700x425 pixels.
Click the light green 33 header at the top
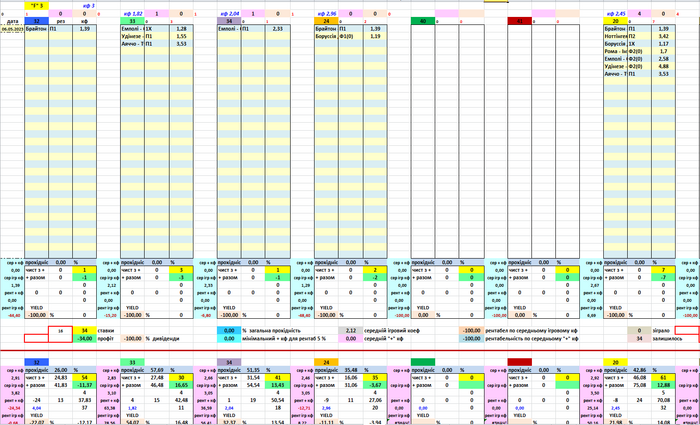pos(133,21)
